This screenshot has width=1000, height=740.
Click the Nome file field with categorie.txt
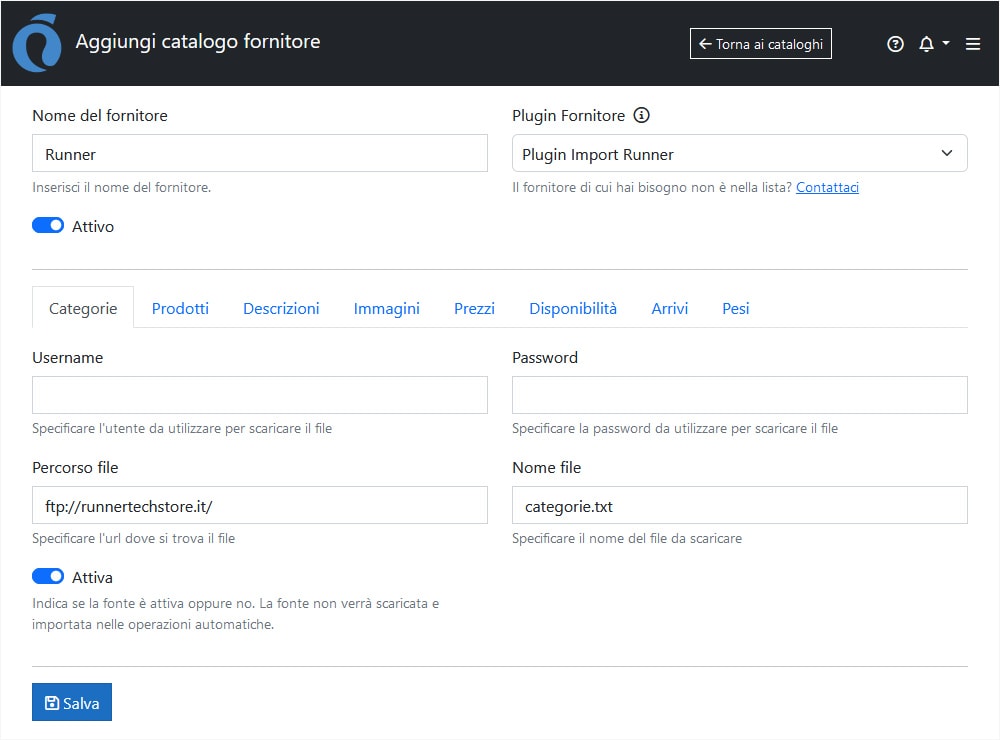click(739, 505)
